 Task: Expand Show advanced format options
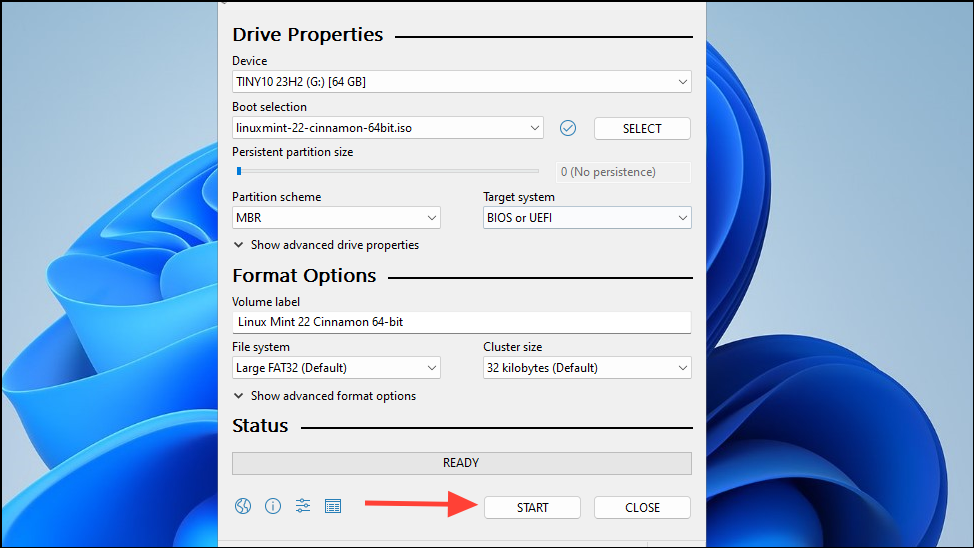click(x=325, y=396)
